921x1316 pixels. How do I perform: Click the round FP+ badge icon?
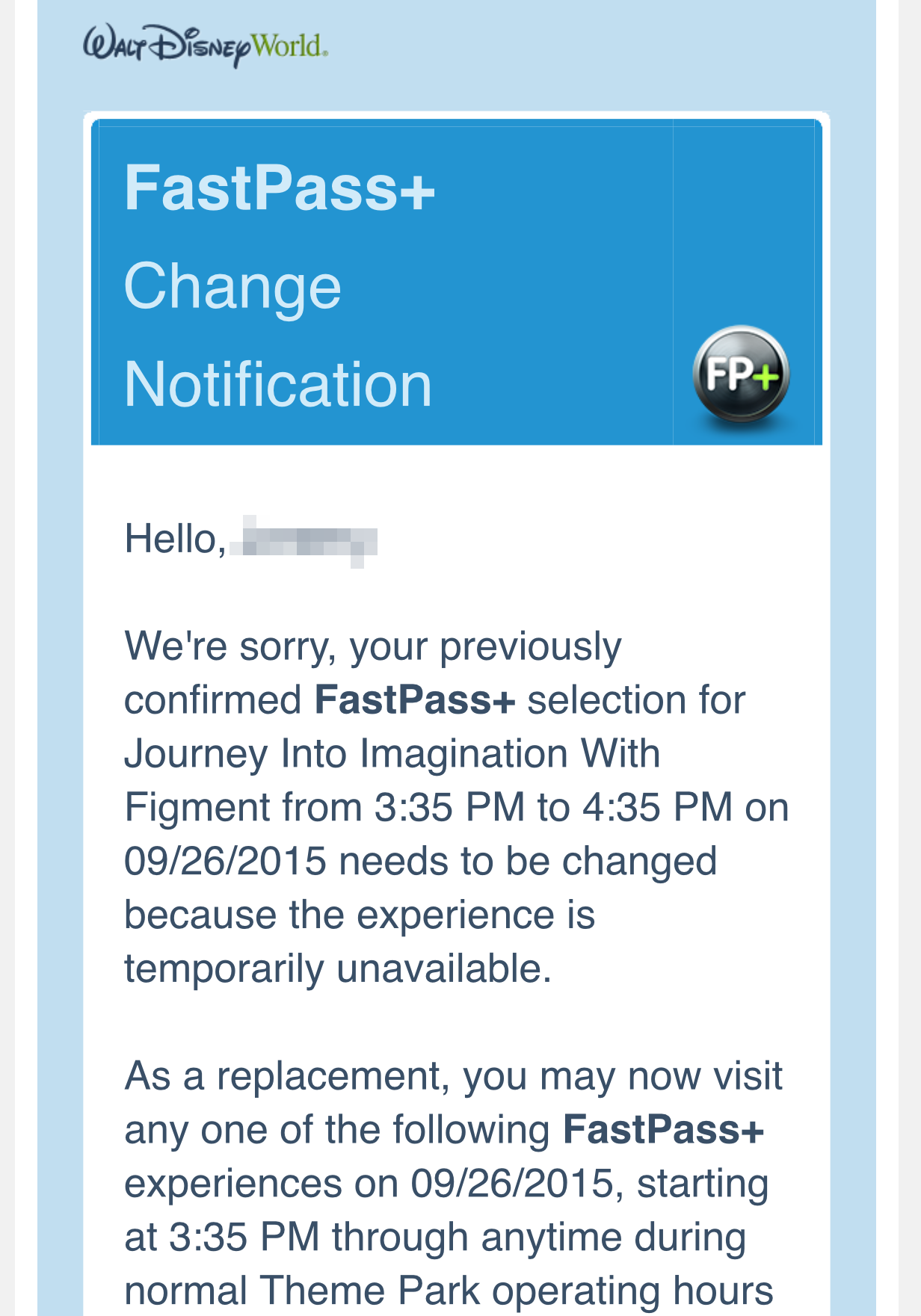click(x=741, y=374)
